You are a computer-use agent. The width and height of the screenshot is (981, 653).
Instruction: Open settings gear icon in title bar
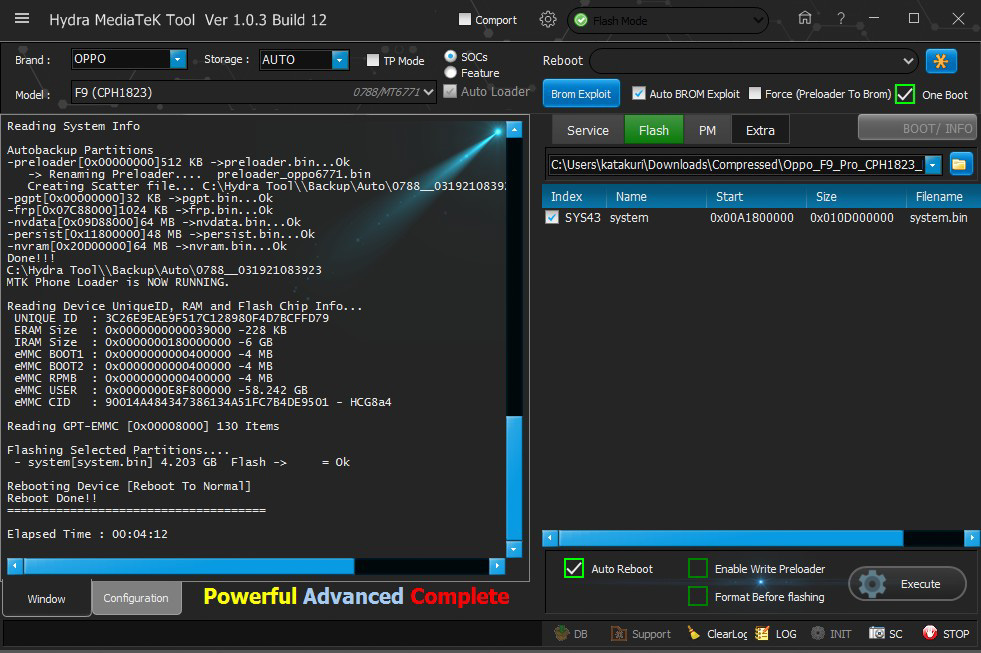click(547, 19)
